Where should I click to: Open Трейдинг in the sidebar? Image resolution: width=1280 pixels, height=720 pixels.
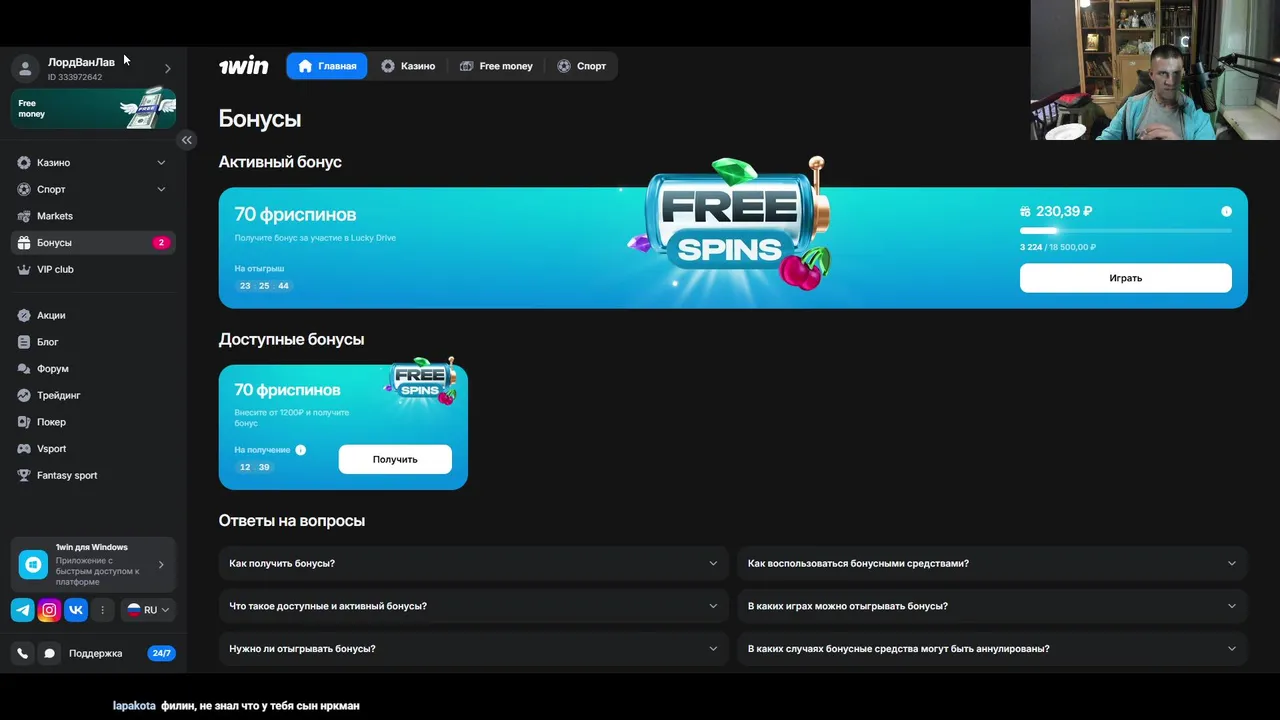point(58,395)
